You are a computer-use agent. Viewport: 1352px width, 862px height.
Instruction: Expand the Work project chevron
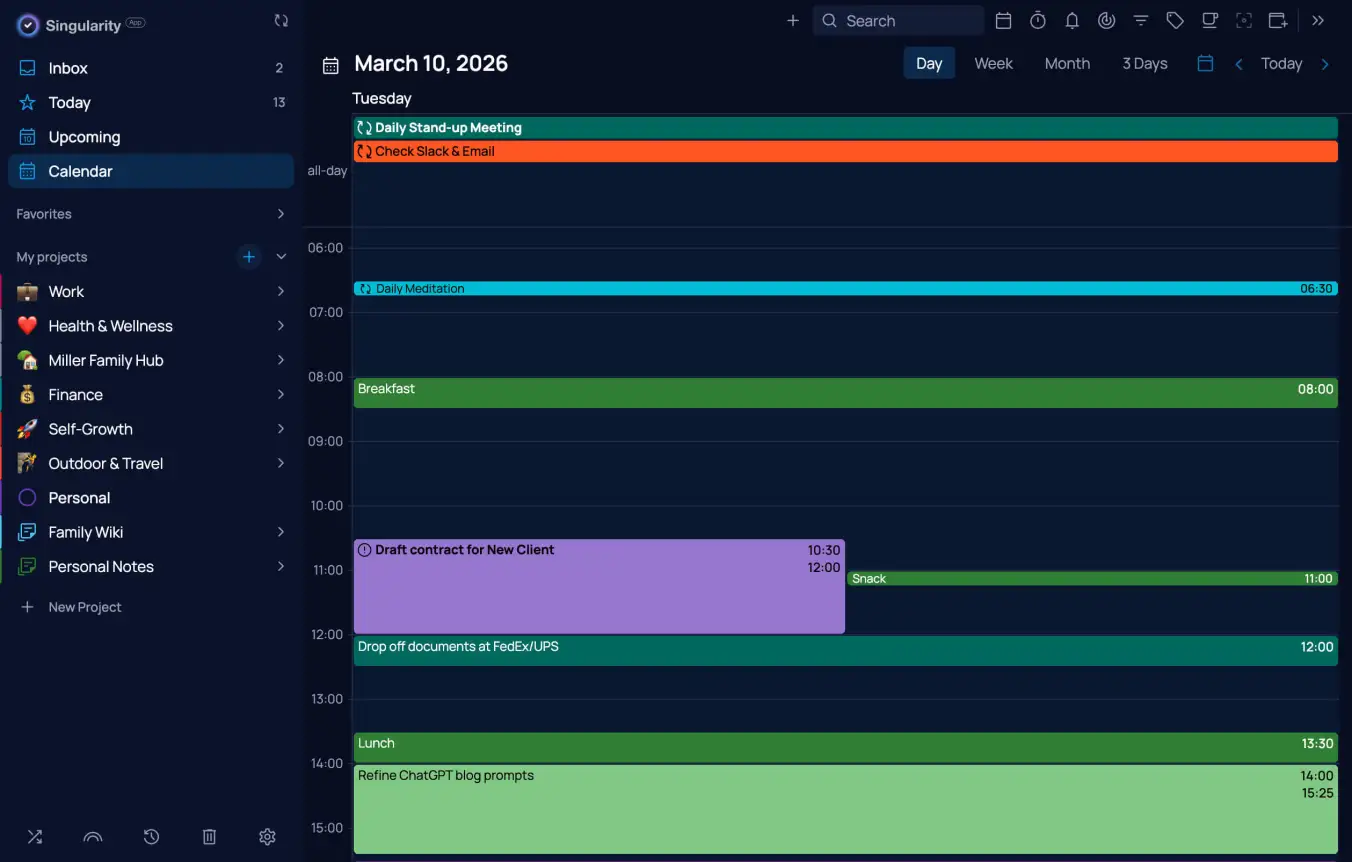click(281, 292)
